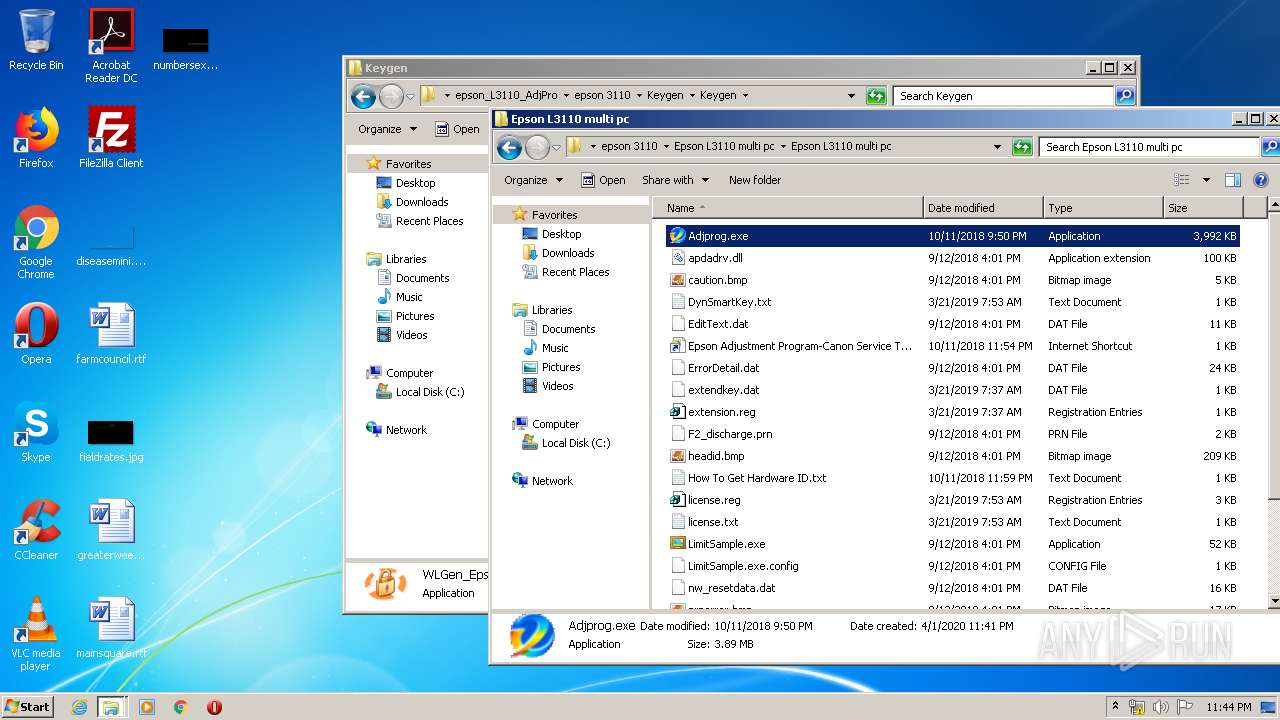The image size is (1280, 720).
Task: Click Search Epson L3110 multi pc field
Action: 1149,147
